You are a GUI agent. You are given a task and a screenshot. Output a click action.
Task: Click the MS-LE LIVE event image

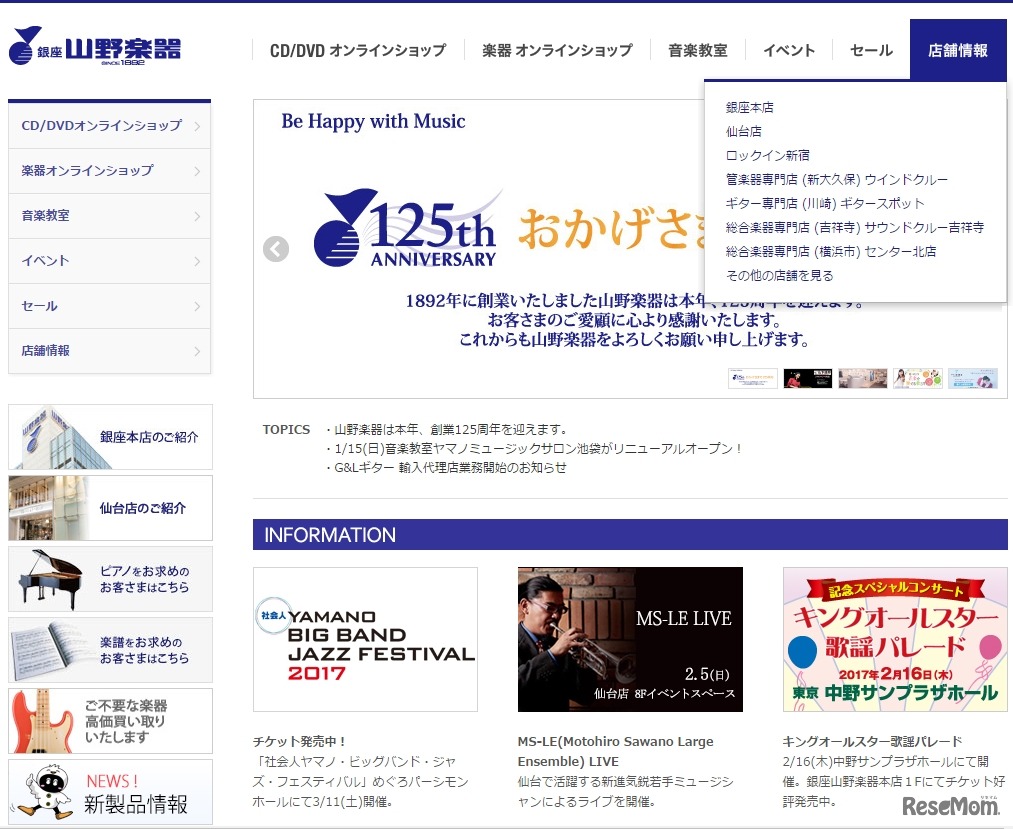click(x=630, y=639)
